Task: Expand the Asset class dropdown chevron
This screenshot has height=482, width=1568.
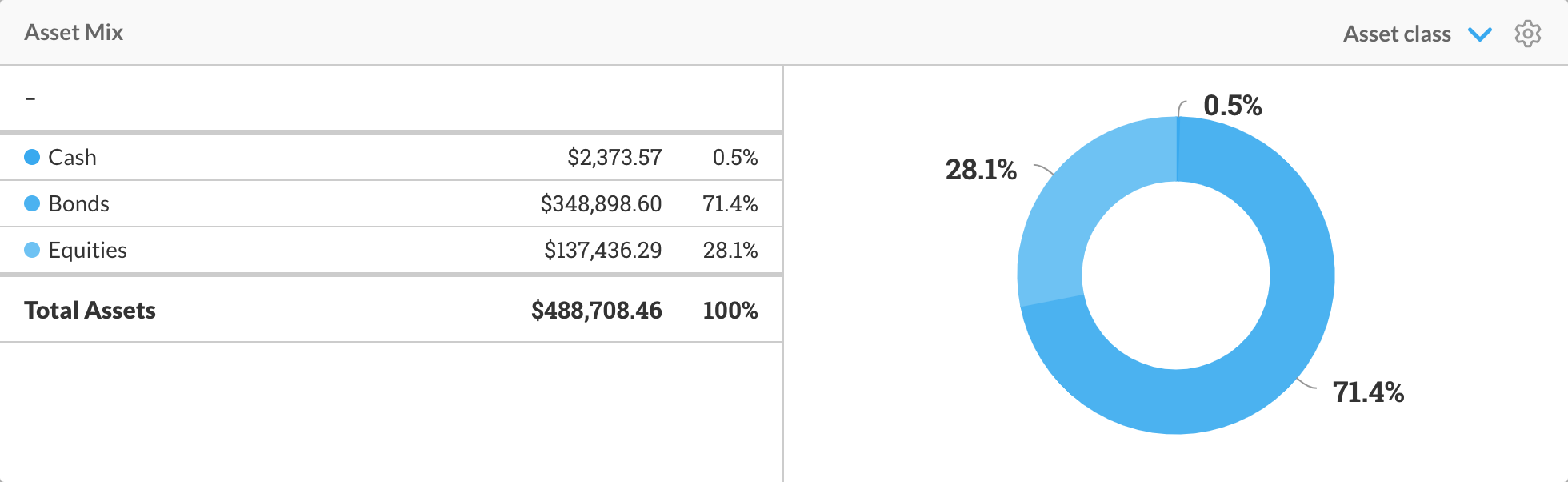Action: 1480,34
